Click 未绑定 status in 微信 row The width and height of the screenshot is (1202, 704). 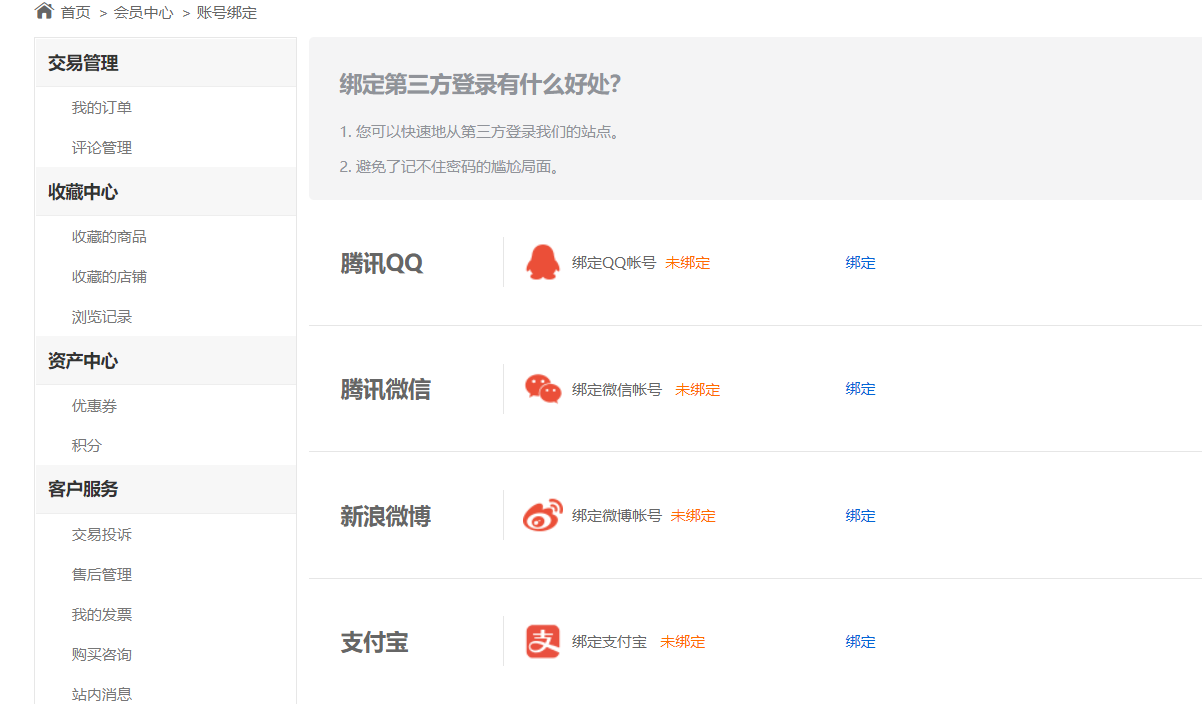click(x=697, y=390)
